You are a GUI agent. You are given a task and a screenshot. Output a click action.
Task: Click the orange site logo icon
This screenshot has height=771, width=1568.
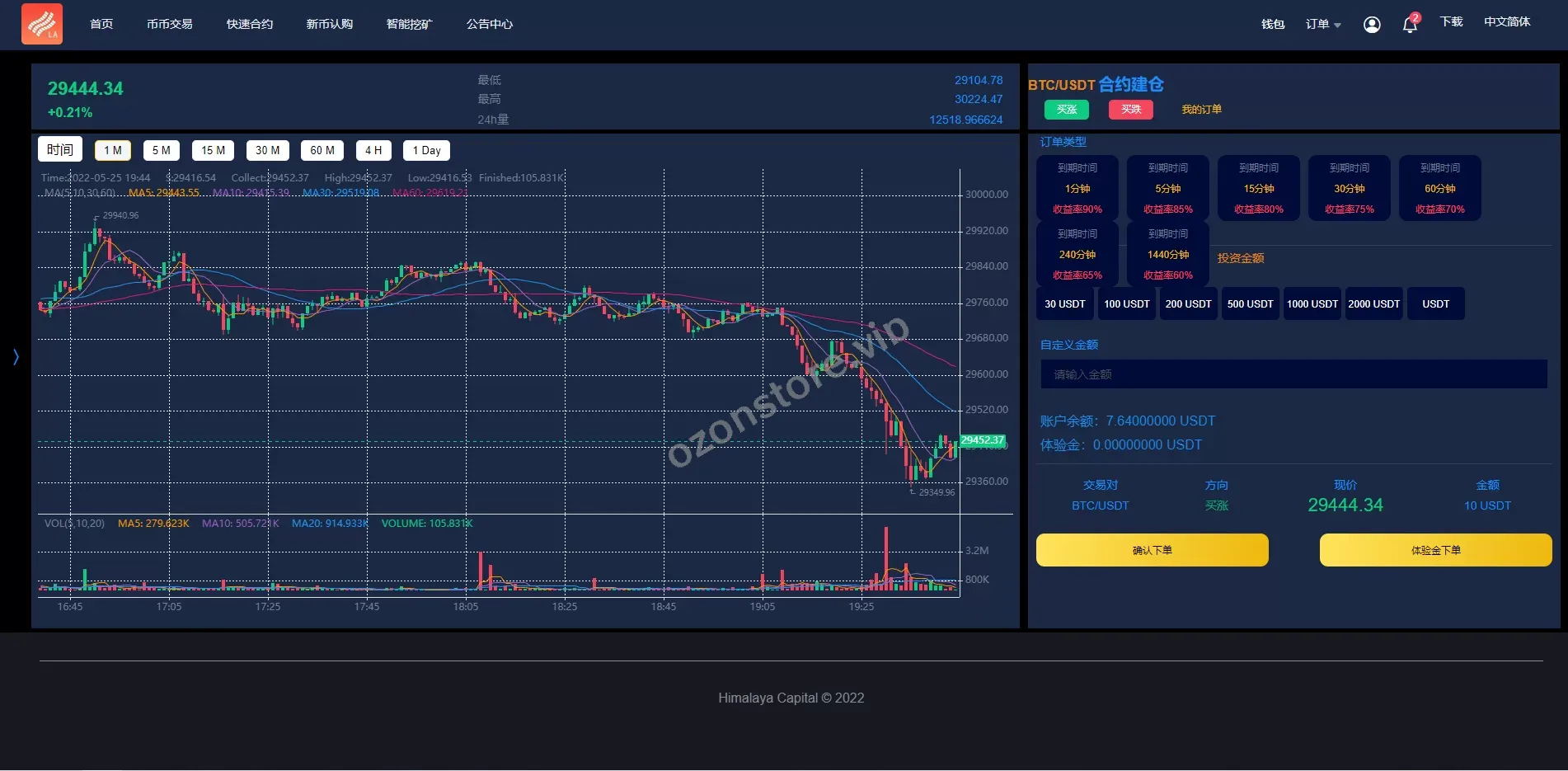click(42, 24)
